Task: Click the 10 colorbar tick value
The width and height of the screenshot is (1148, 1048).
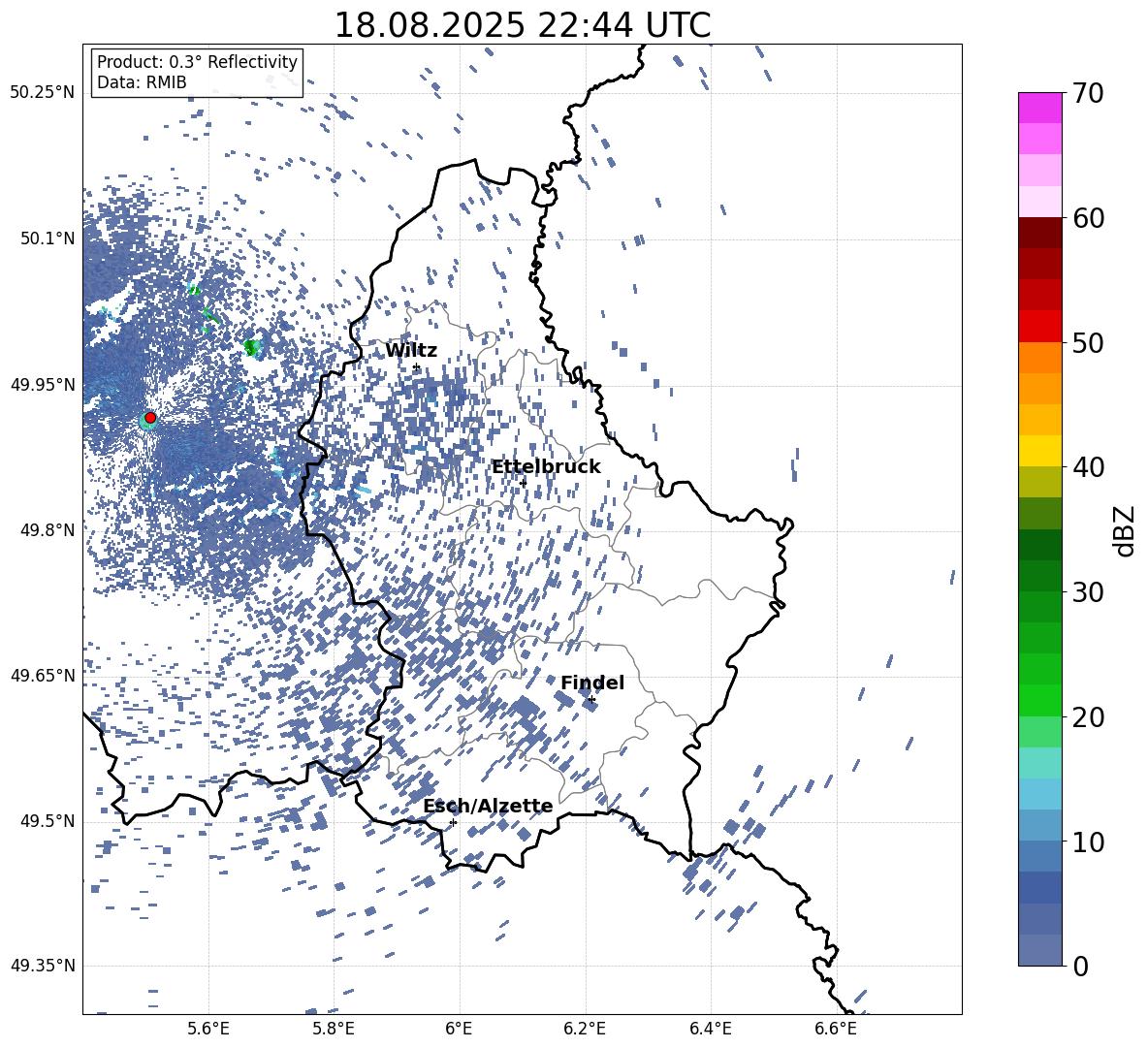Action: [1088, 842]
